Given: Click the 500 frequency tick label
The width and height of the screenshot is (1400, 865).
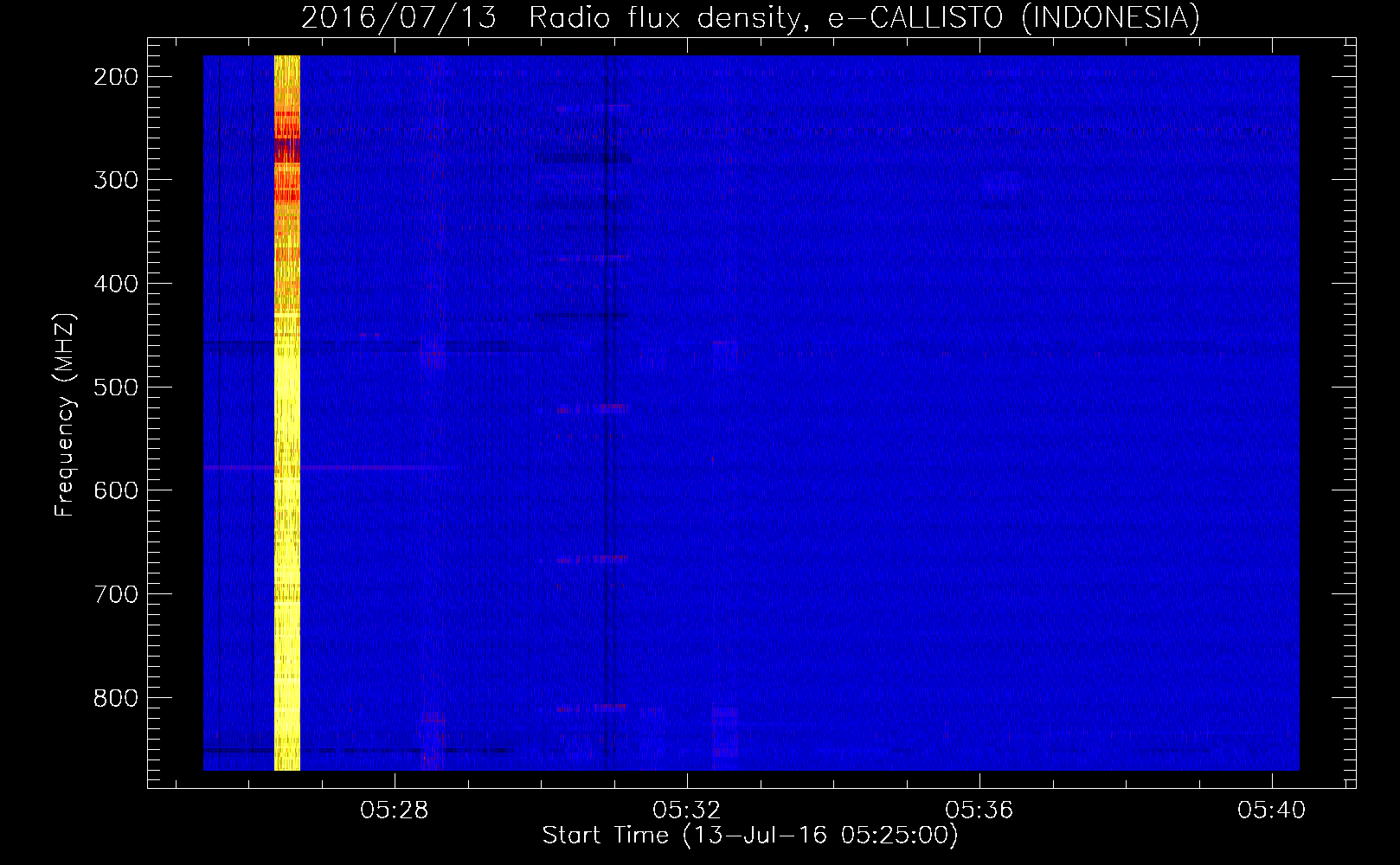Looking at the screenshot, I should point(116,387).
